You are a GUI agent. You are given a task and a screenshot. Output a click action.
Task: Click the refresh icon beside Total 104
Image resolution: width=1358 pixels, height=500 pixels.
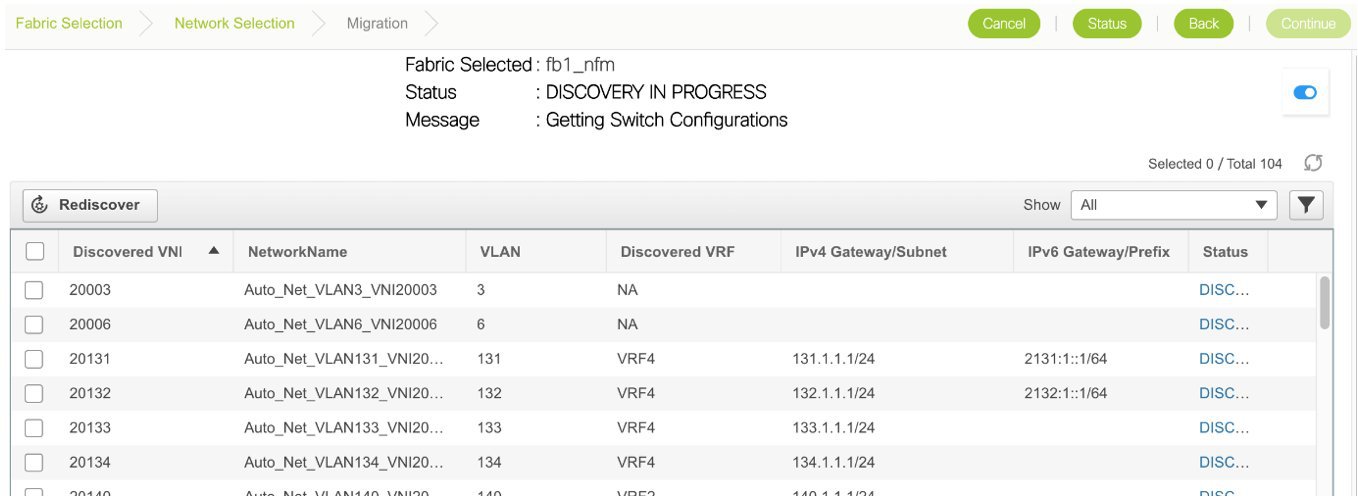pyautogui.click(x=1314, y=163)
